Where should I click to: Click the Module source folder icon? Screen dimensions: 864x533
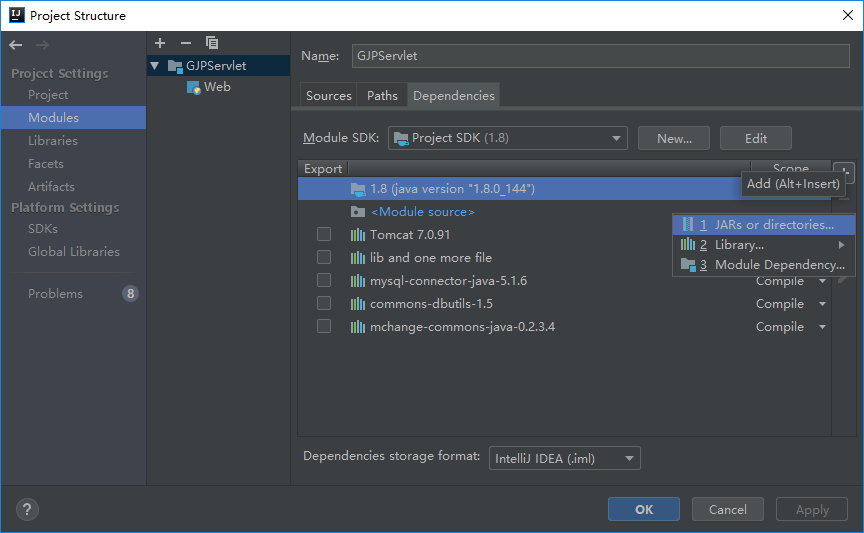tap(358, 212)
